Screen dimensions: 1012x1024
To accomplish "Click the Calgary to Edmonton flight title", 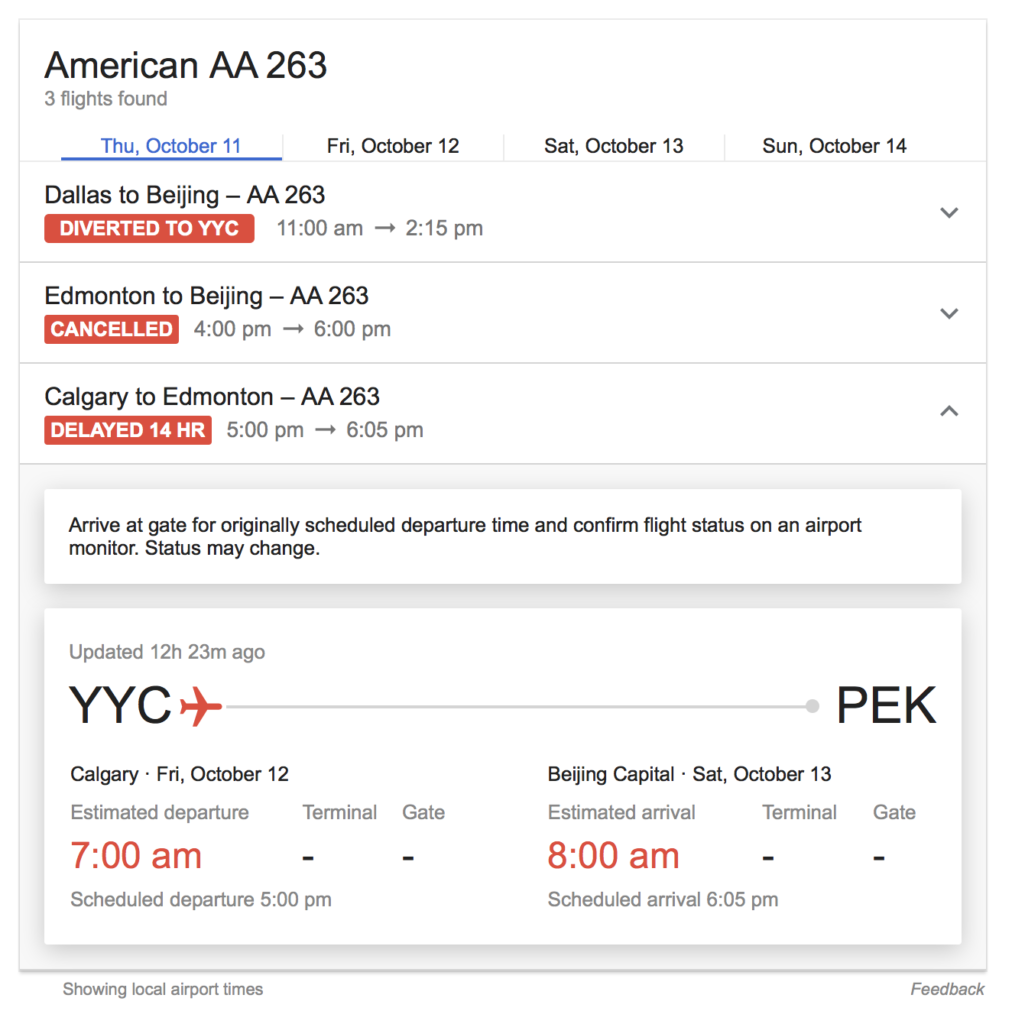I will click(212, 397).
